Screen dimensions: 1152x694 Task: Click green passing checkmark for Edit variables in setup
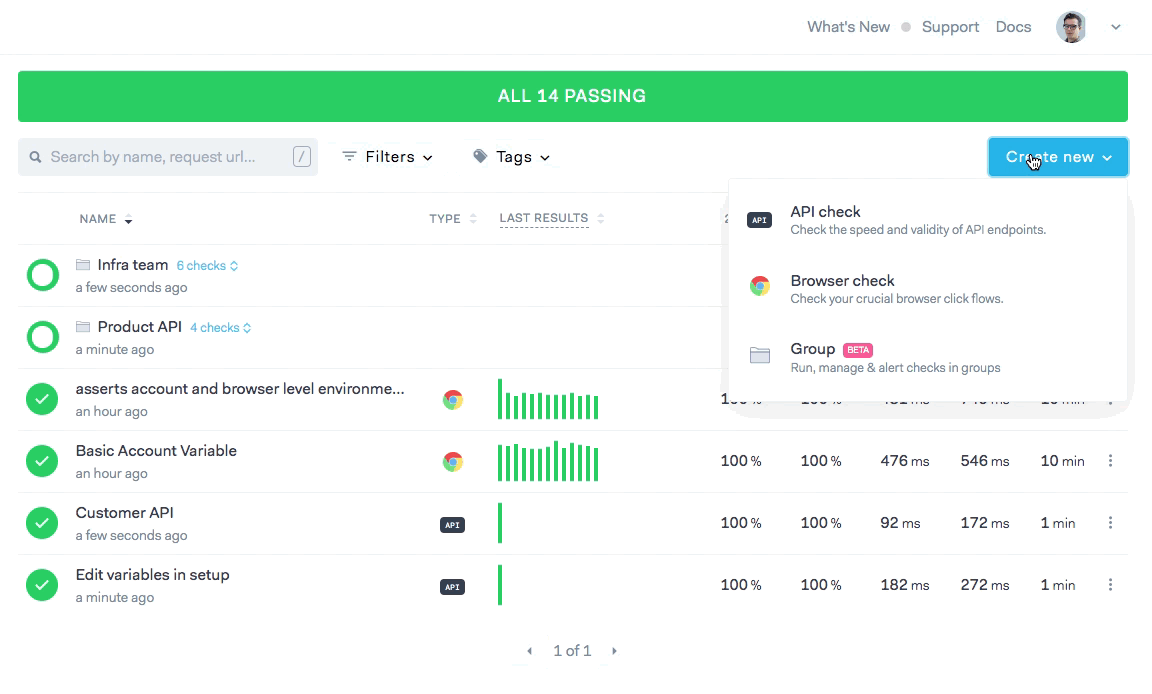click(x=42, y=585)
